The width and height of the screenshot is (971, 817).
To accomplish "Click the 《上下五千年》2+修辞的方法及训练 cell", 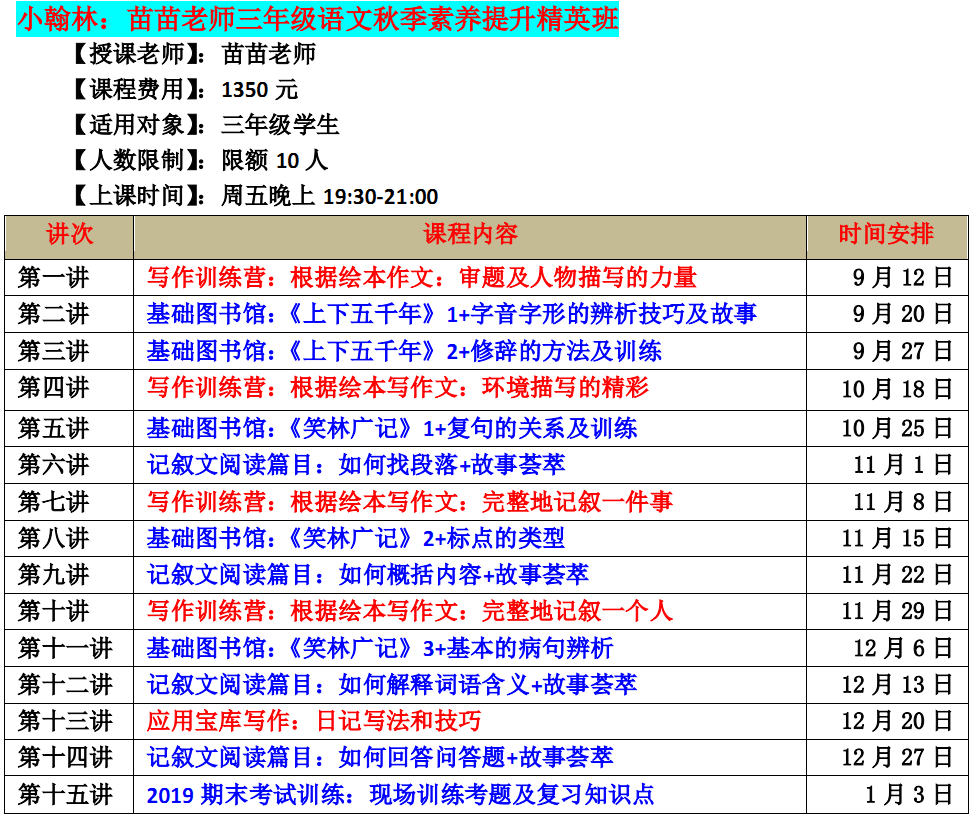I will 404,351.
